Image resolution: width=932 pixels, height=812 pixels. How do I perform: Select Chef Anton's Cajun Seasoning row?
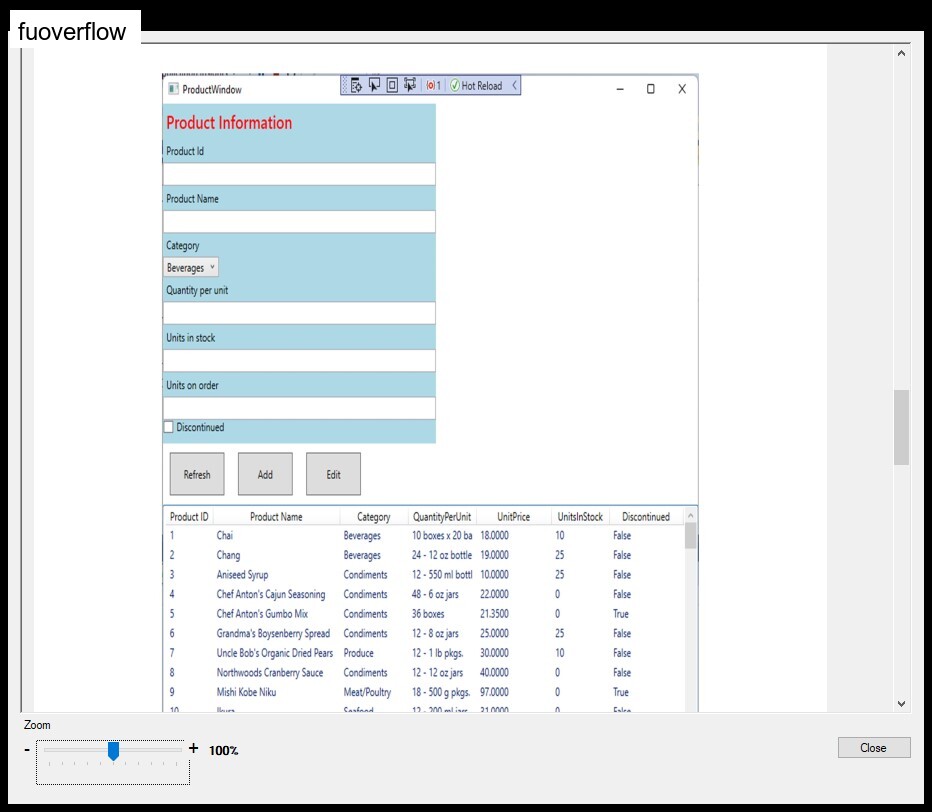click(x=424, y=594)
